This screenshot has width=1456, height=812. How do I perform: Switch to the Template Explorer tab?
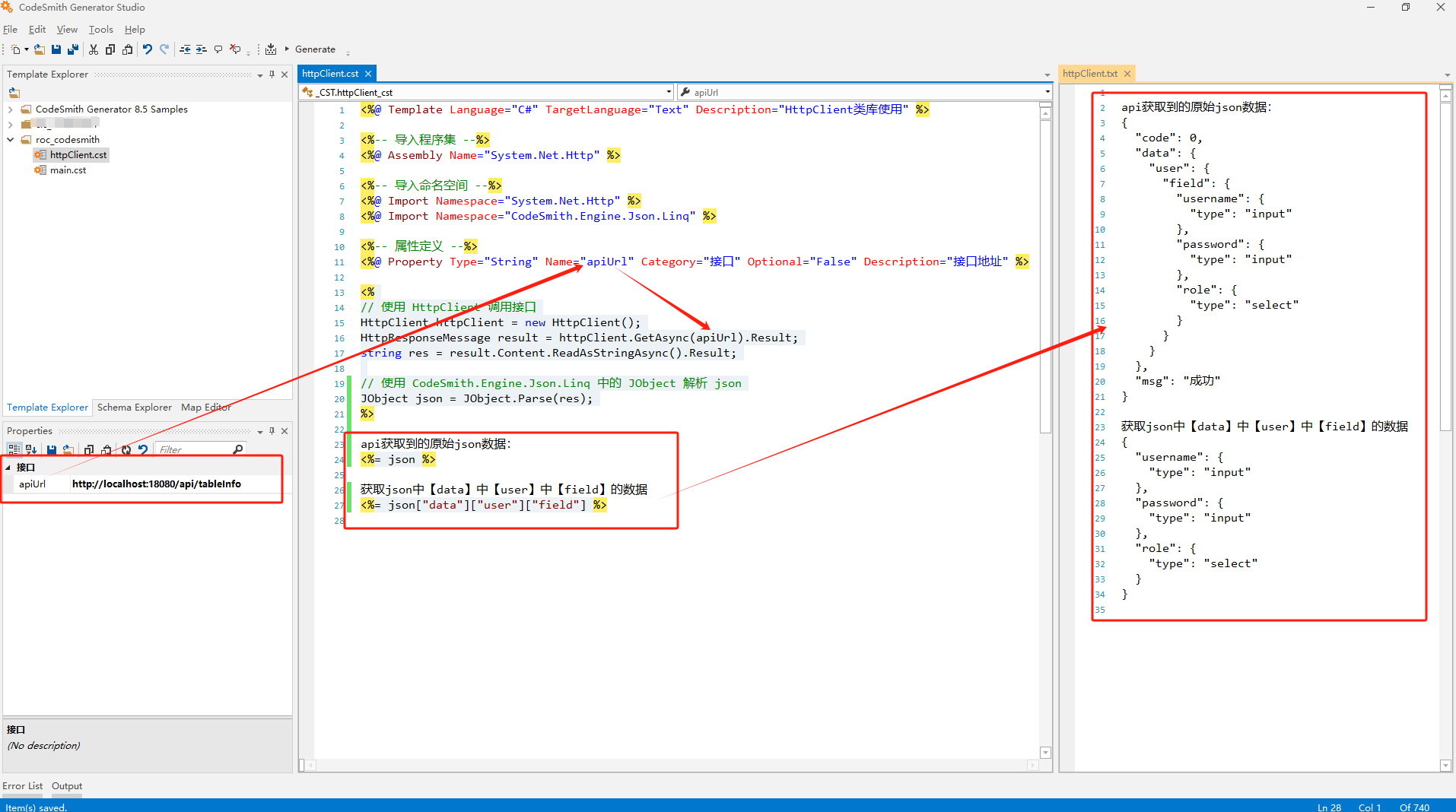point(47,408)
